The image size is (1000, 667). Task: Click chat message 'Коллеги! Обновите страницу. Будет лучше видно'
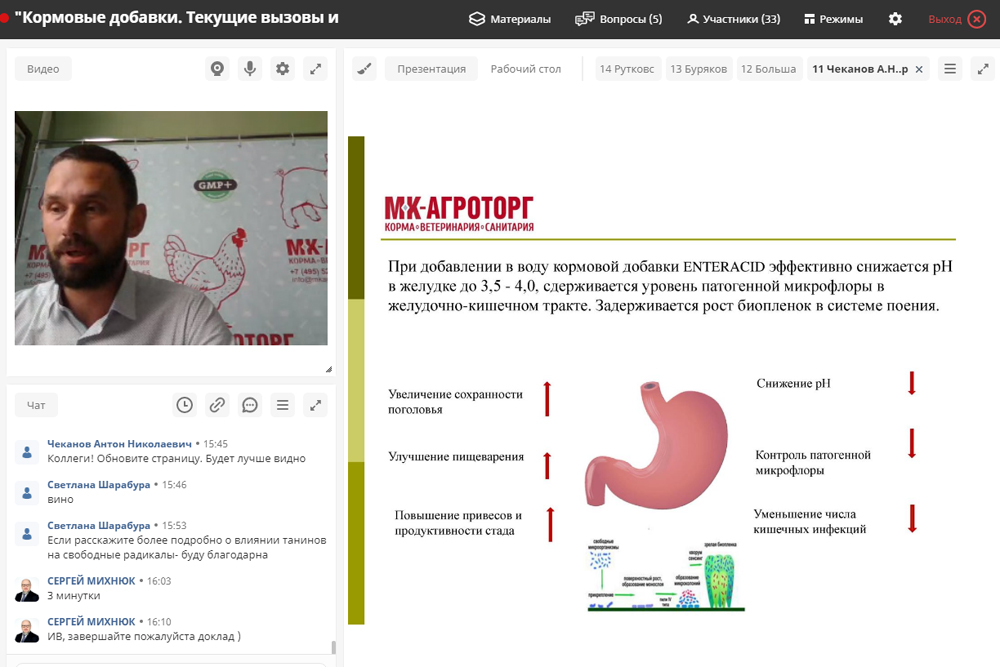tap(176, 458)
